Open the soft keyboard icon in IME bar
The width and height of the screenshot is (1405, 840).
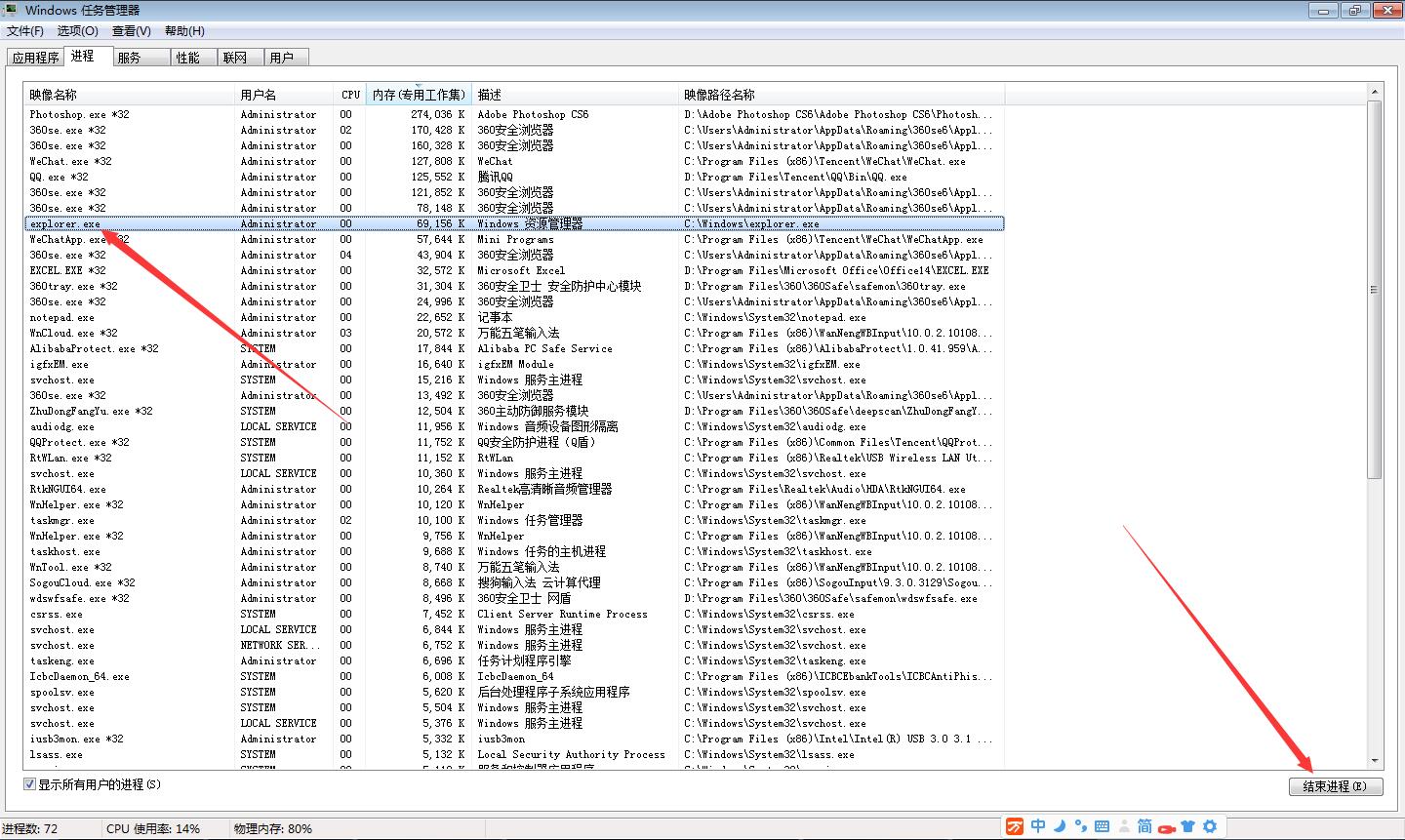pyautogui.click(x=1102, y=826)
